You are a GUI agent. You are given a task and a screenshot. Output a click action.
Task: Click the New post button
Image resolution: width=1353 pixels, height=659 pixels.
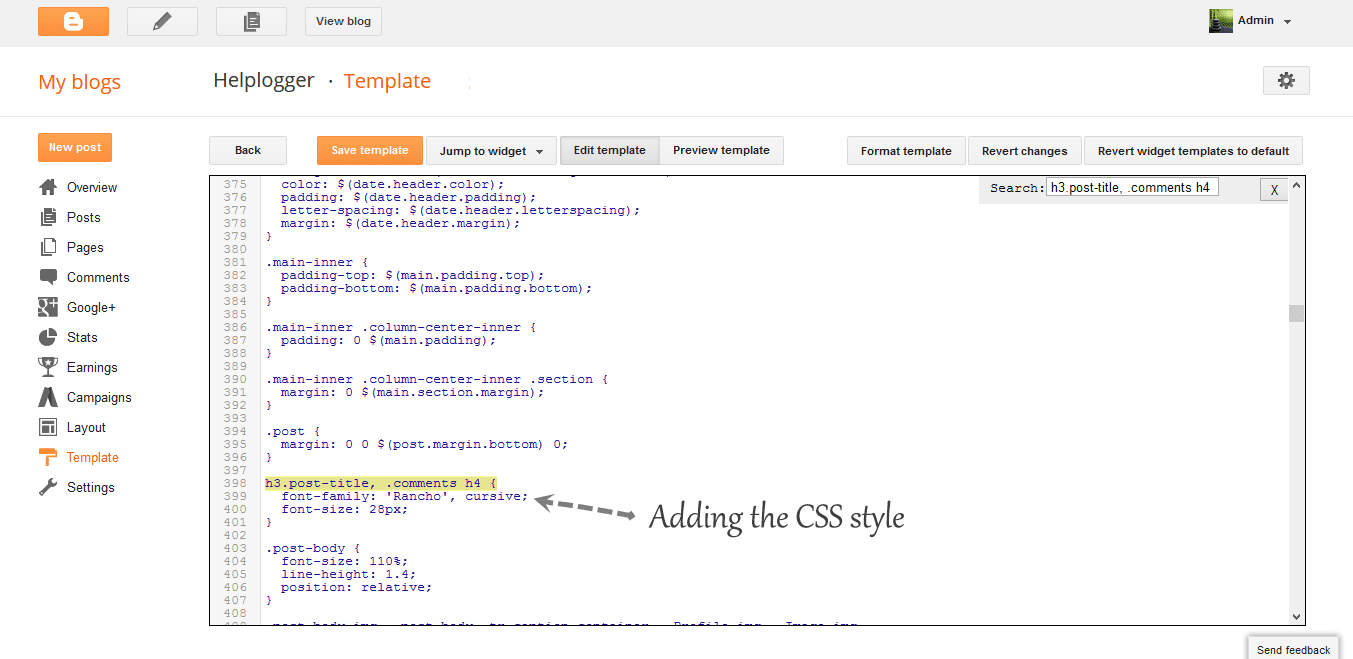coord(75,147)
